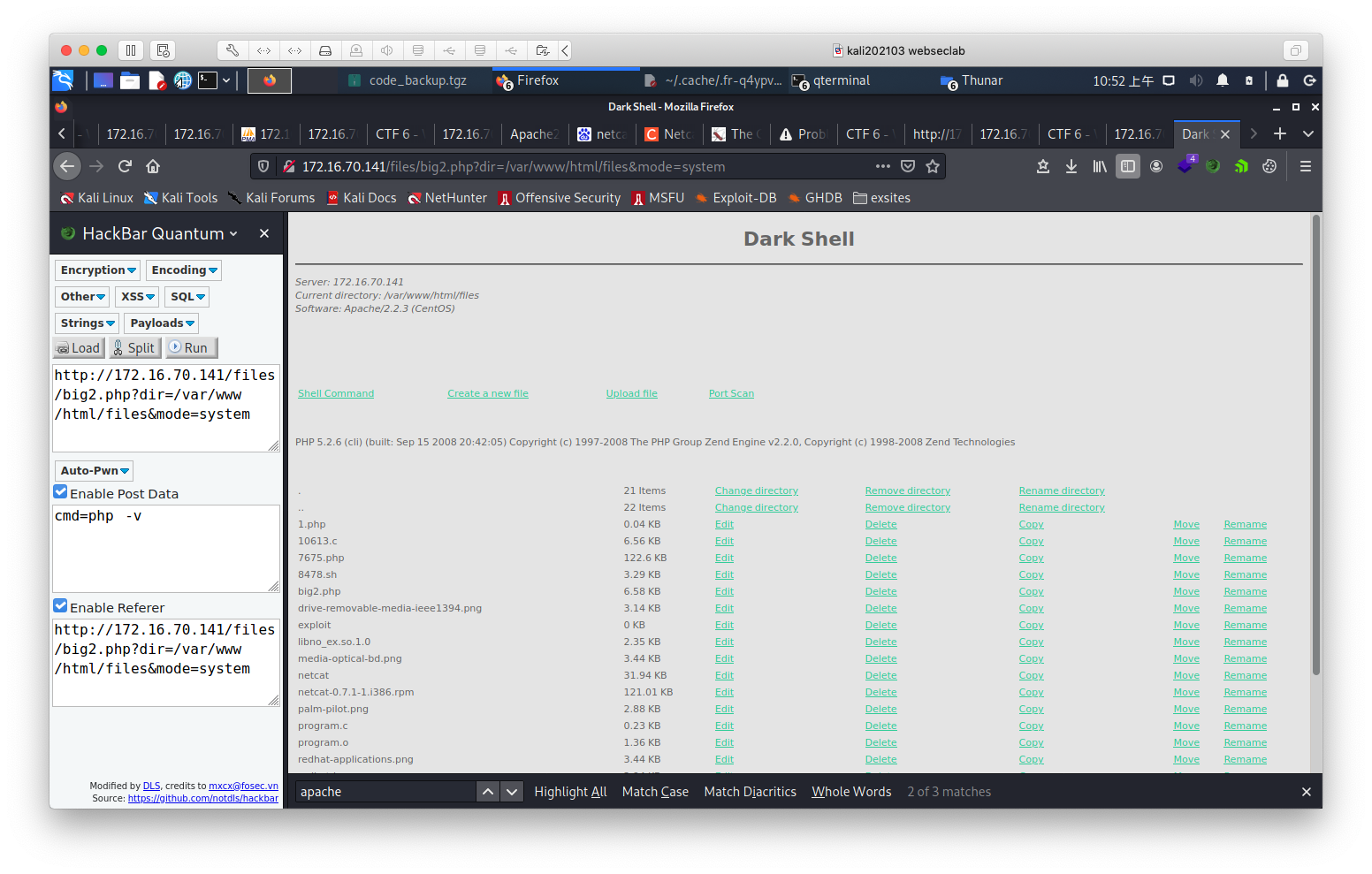Click Delete link for netcat
The width and height of the screenshot is (1372, 874).
coord(880,675)
